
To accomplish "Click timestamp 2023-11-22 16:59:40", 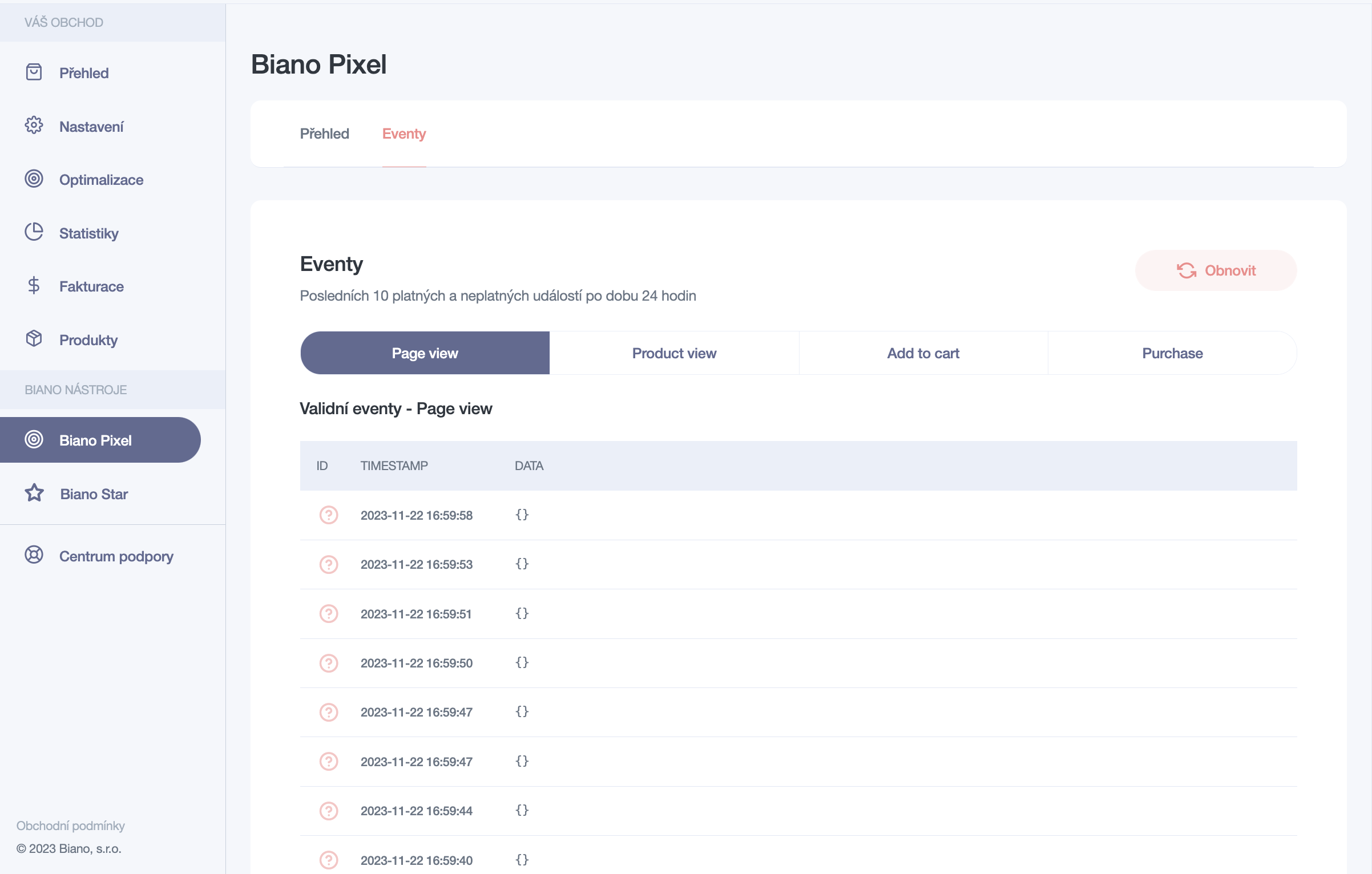I will pyautogui.click(x=416, y=860).
